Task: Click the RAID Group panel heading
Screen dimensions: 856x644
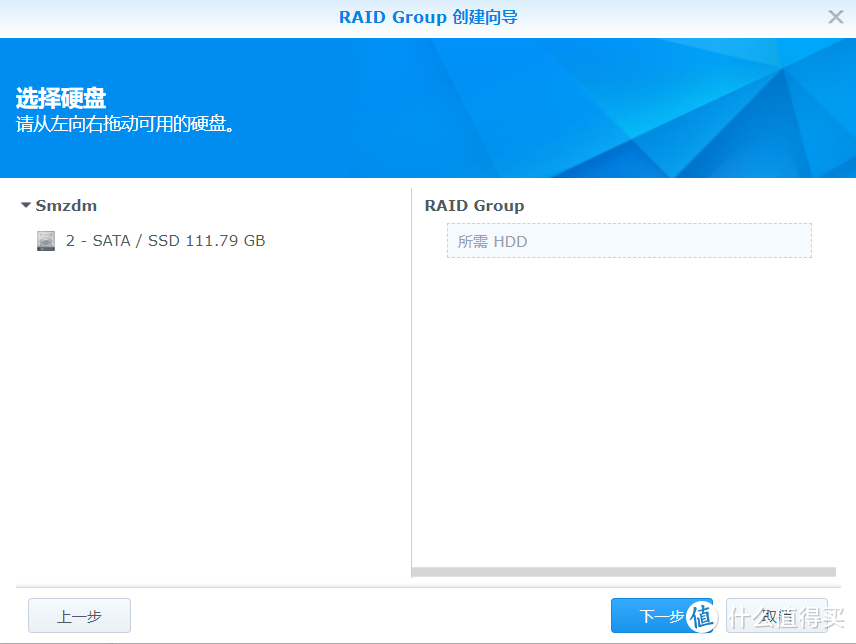Action: coord(474,205)
